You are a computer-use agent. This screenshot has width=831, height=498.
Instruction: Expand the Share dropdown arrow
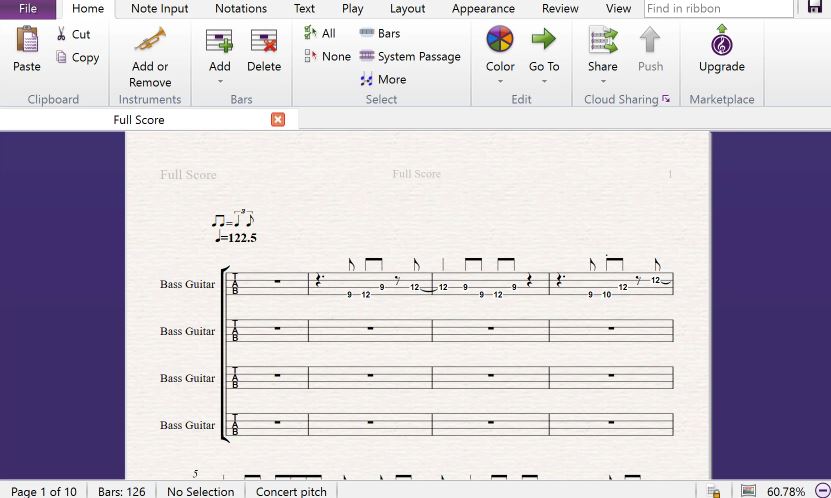(603, 82)
